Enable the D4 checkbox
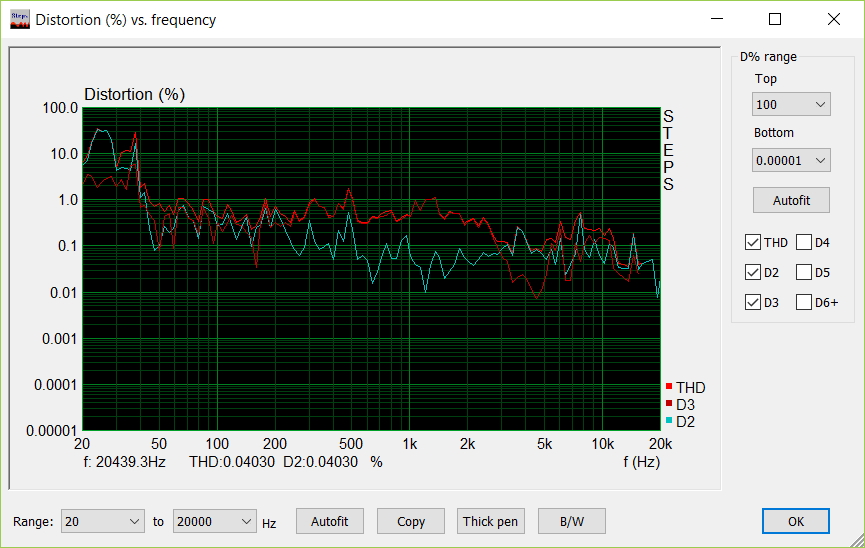This screenshot has width=865, height=548. [804, 242]
